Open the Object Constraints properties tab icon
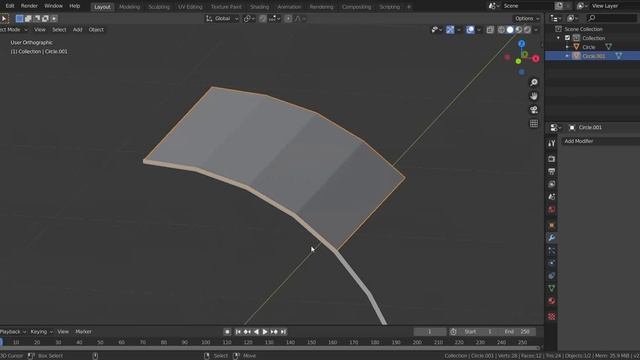The height and width of the screenshot is (360, 640). (551, 276)
